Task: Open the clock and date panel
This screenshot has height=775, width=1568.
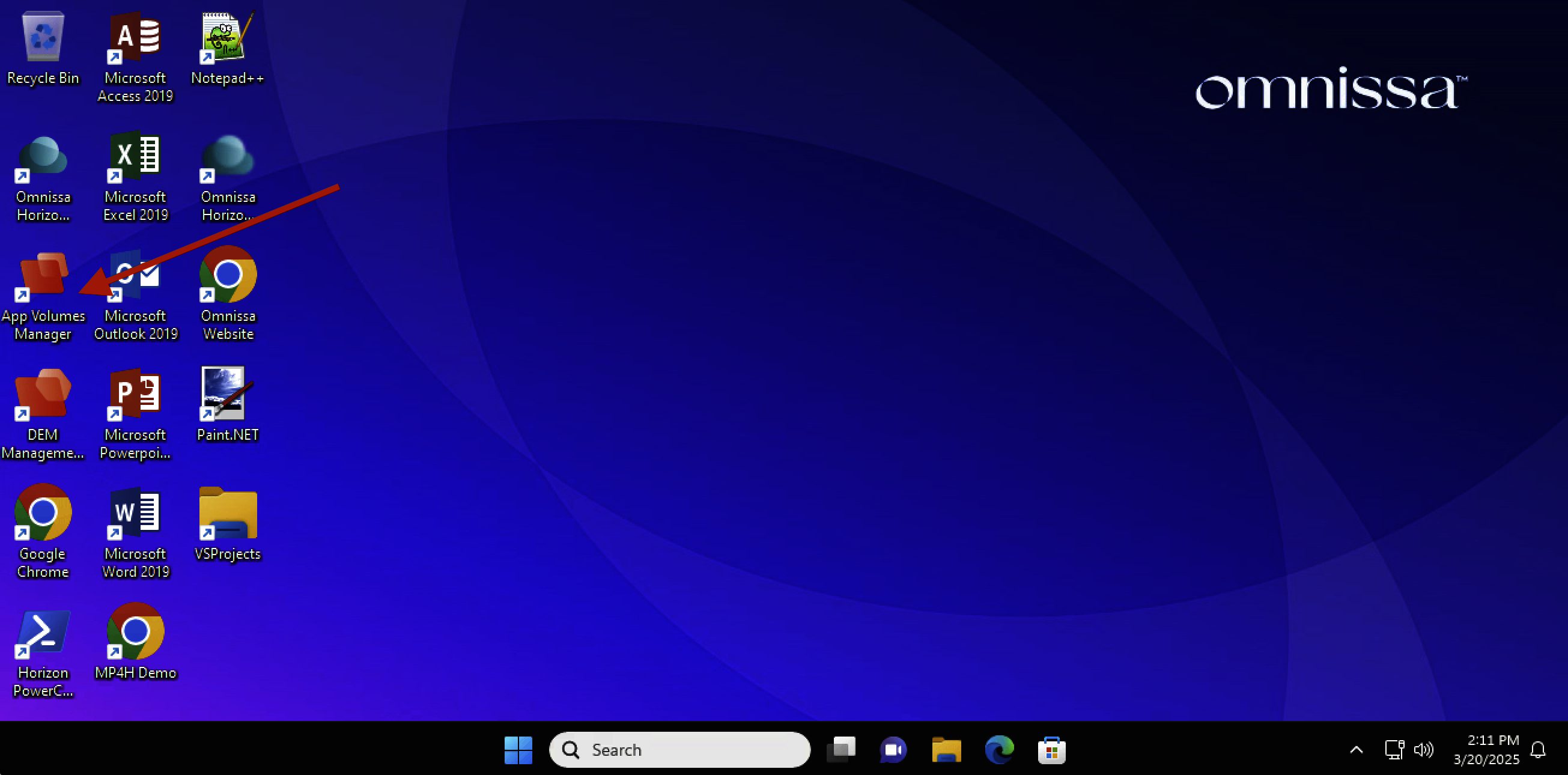Action: 1486,750
